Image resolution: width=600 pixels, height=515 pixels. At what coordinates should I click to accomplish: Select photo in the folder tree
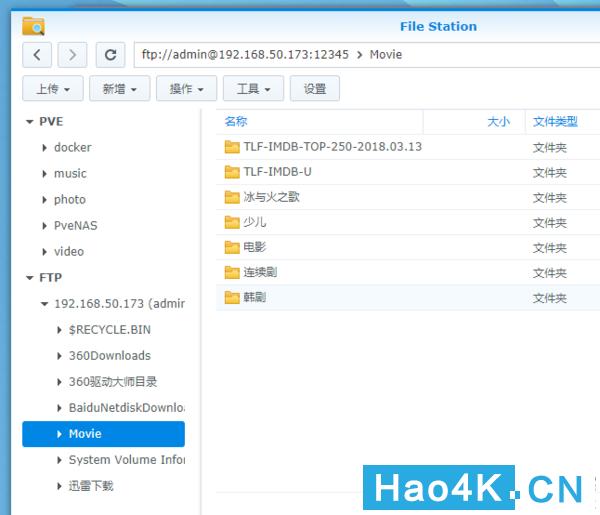[70, 199]
